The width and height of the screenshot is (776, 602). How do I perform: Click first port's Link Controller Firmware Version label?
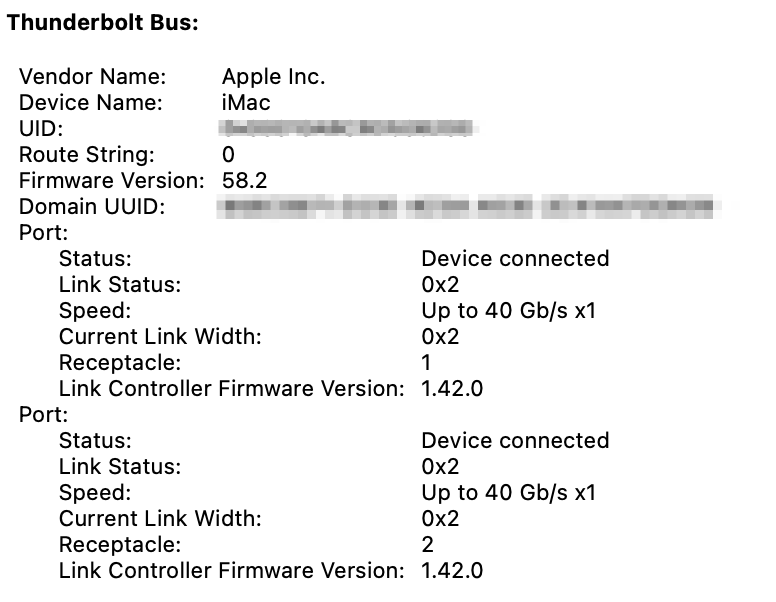click(232, 388)
